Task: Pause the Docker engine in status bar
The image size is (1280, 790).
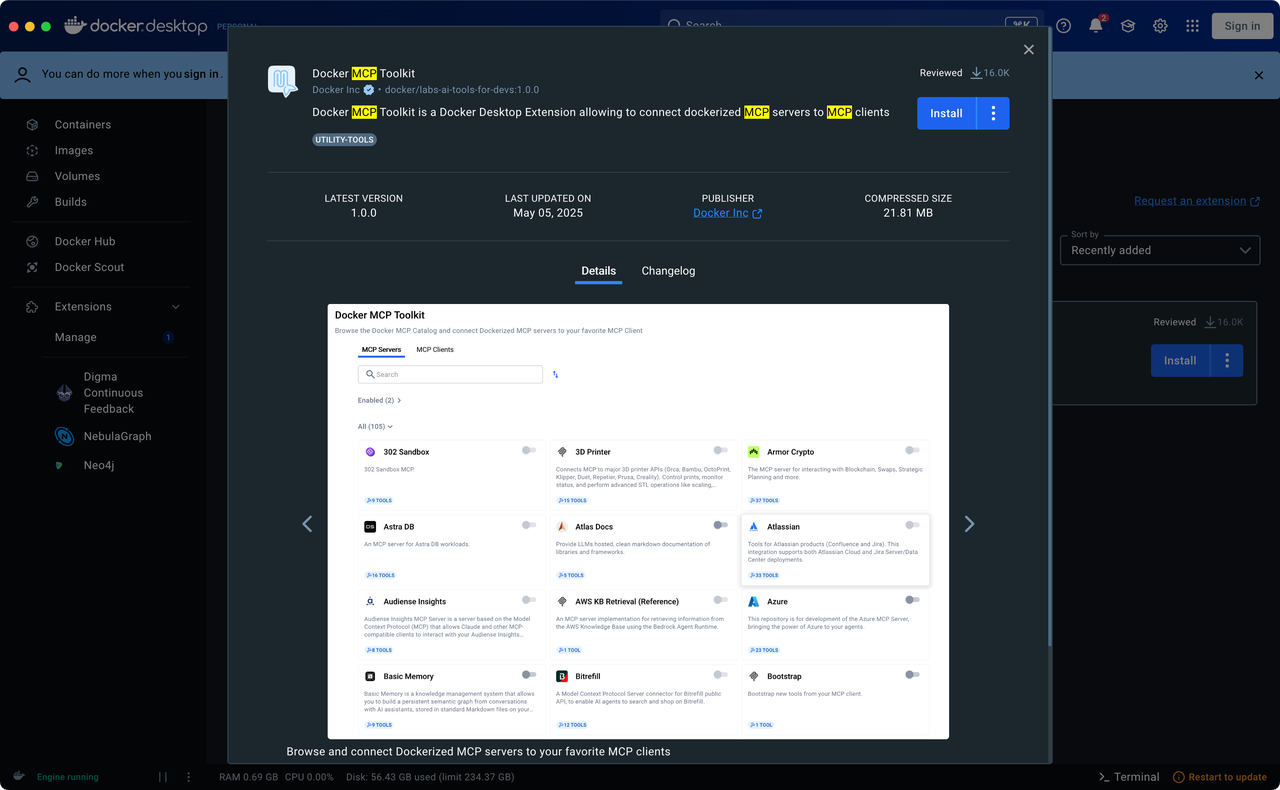Action: pyautogui.click(x=163, y=777)
